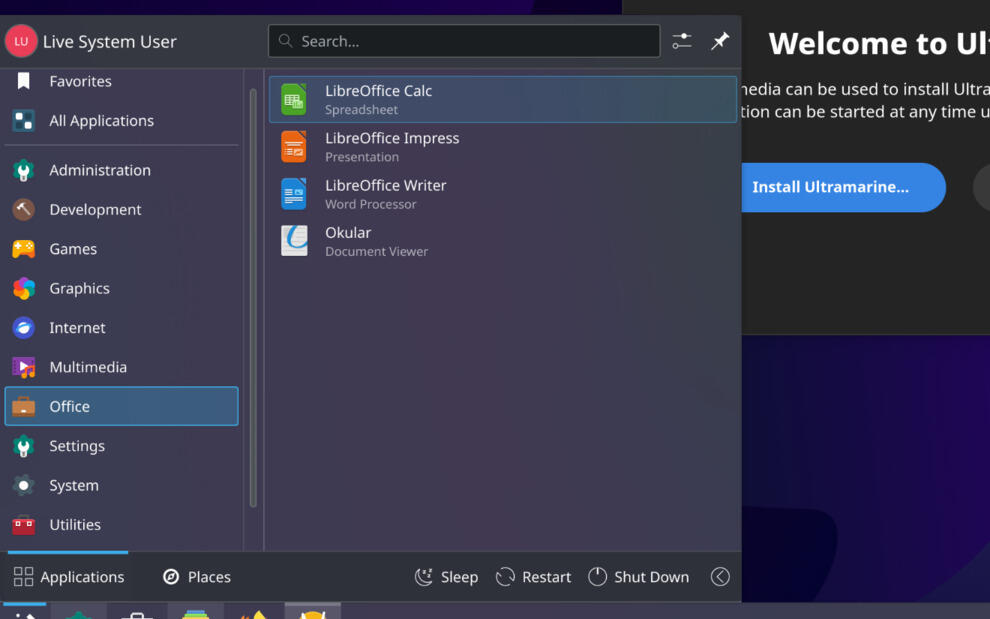The image size is (990, 619).
Task: Focus the Search field
Action: 464,41
